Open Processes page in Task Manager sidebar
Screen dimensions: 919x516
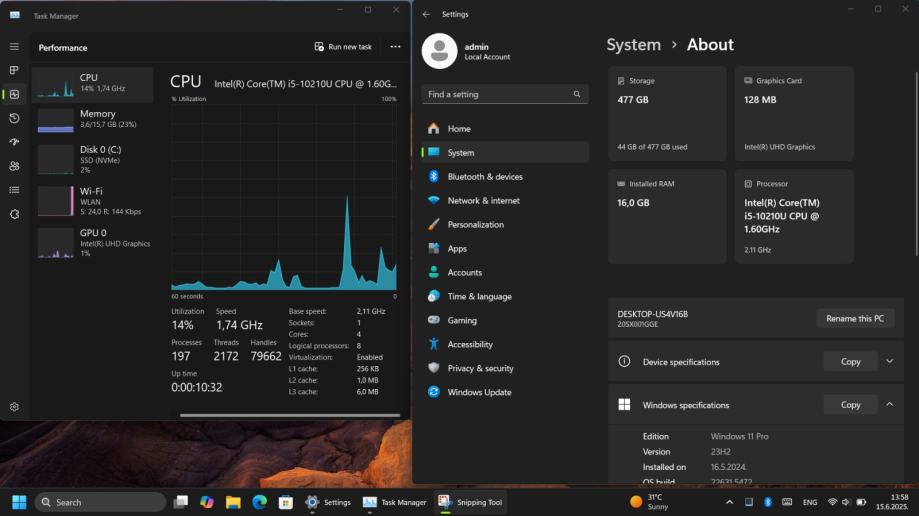14,70
